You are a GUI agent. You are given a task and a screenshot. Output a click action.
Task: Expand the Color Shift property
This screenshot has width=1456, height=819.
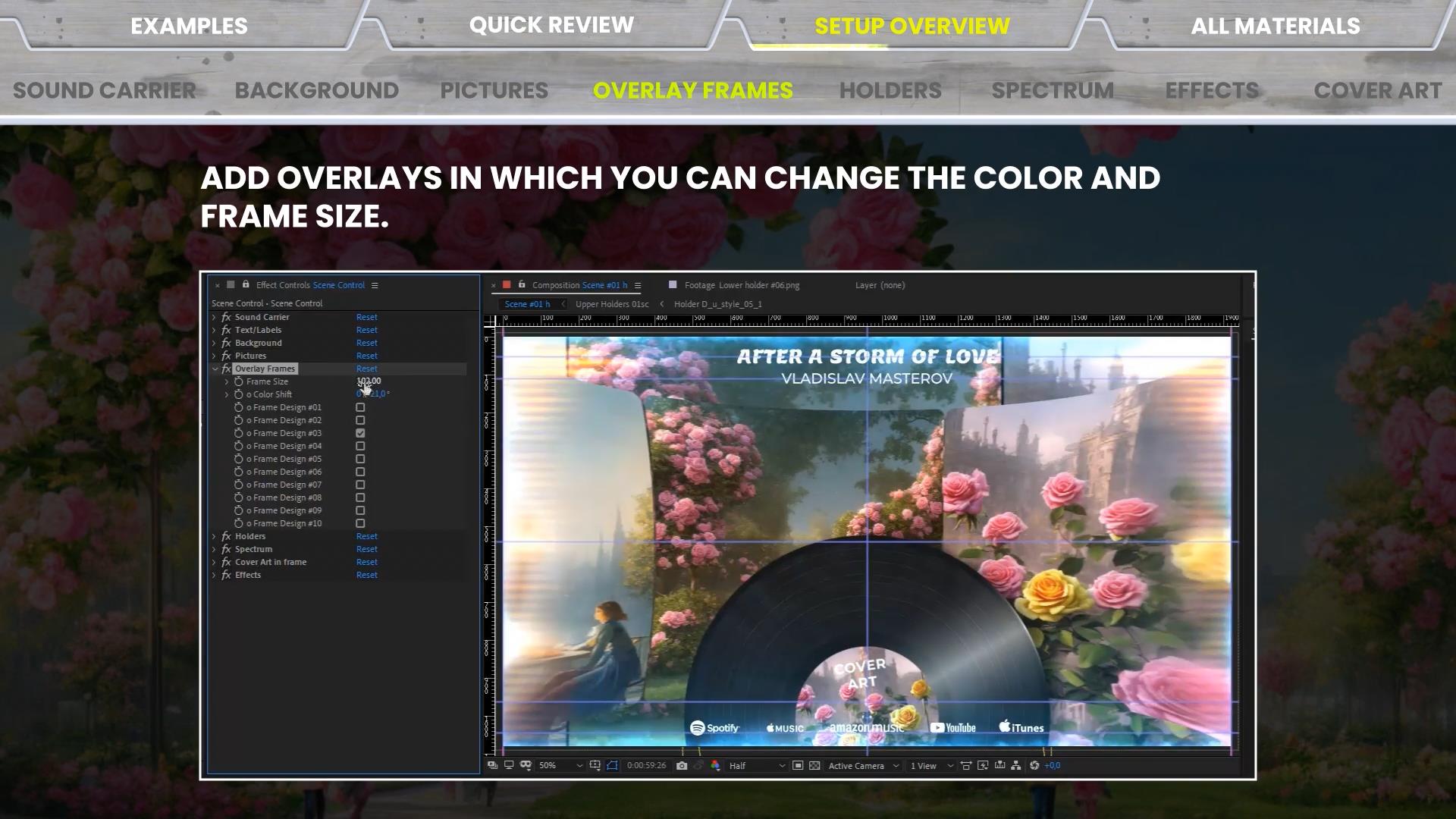pos(226,394)
